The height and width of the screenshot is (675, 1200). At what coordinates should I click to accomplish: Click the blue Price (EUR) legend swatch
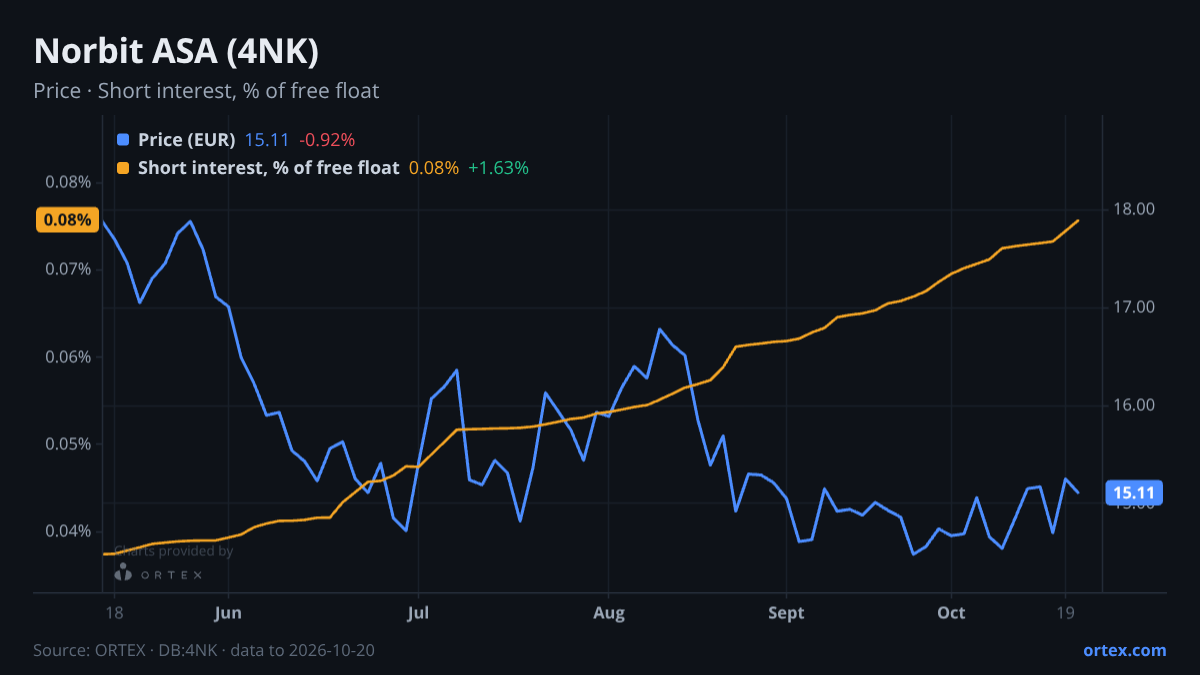(123, 140)
